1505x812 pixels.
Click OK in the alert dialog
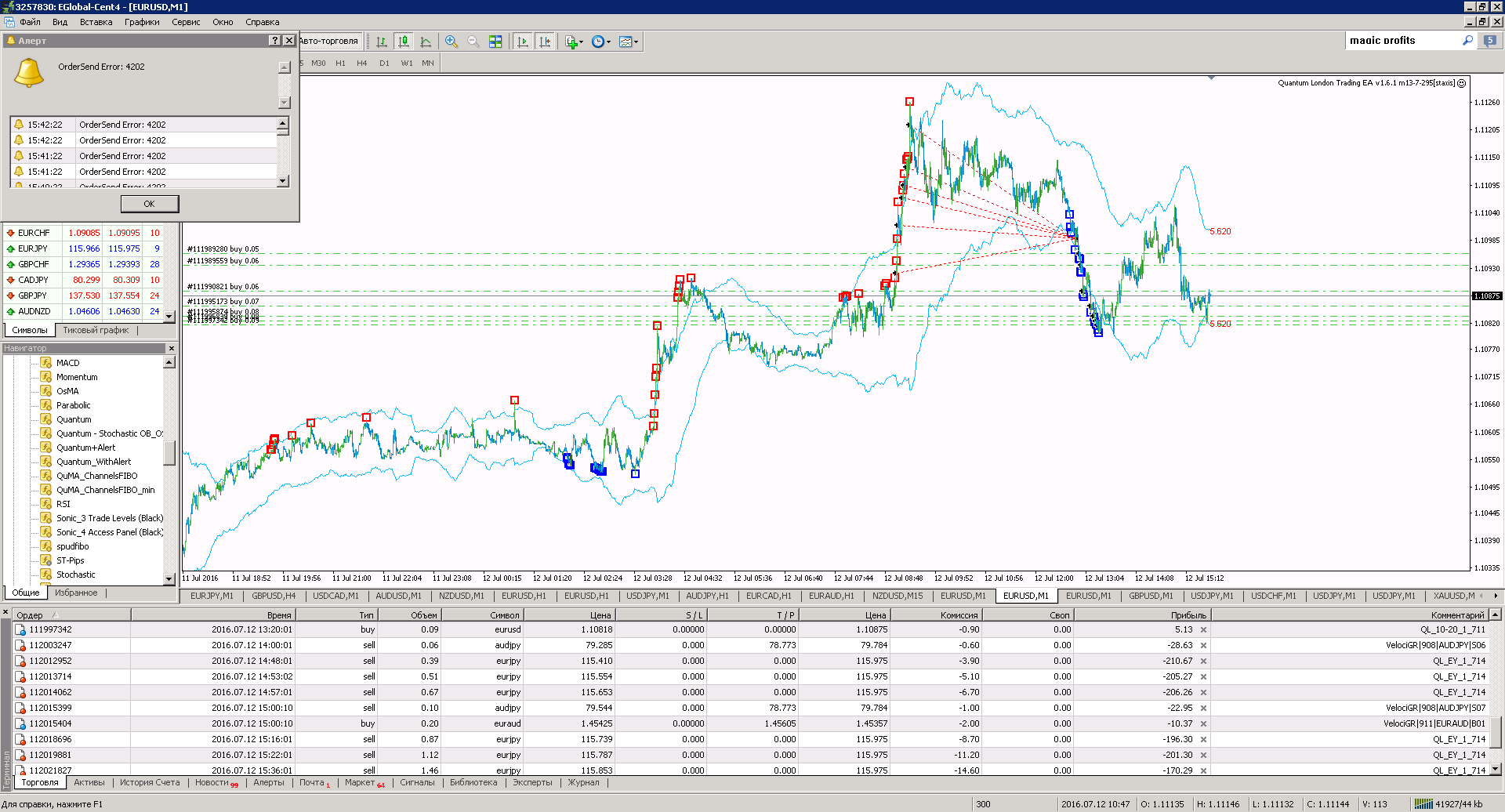pos(150,204)
